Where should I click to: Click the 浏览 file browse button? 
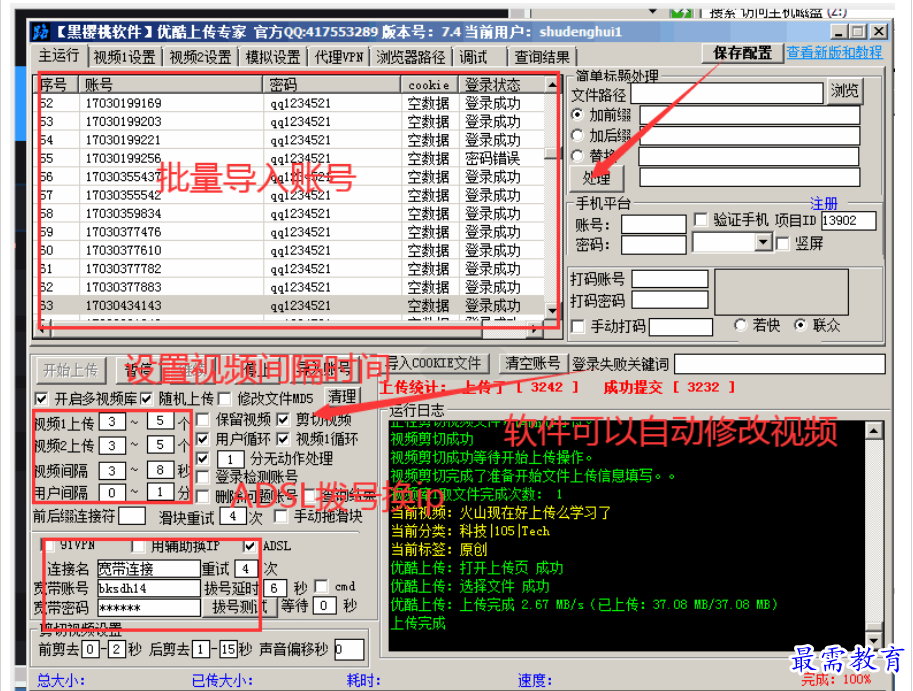(x=844, y=91)
